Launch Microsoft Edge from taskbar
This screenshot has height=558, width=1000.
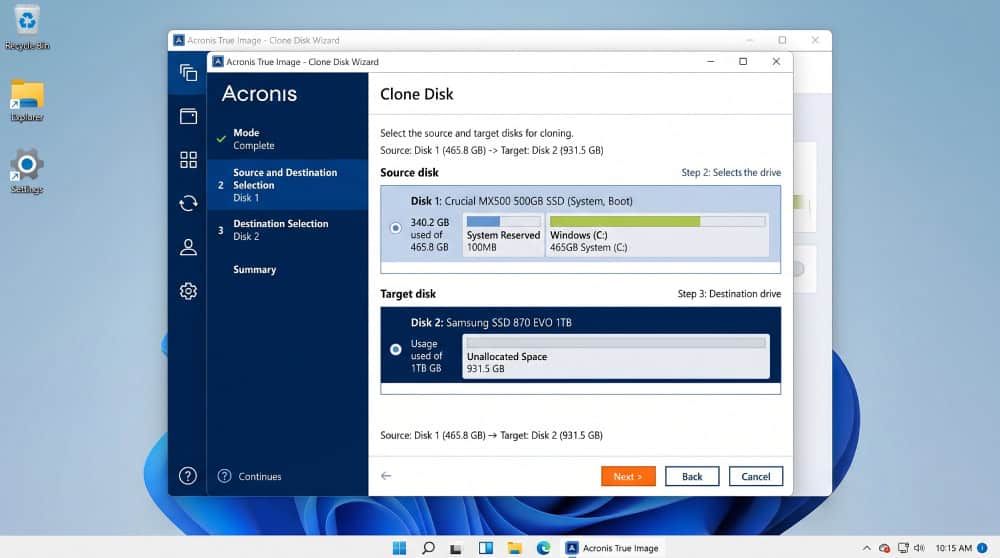click(x=543, y=548)
